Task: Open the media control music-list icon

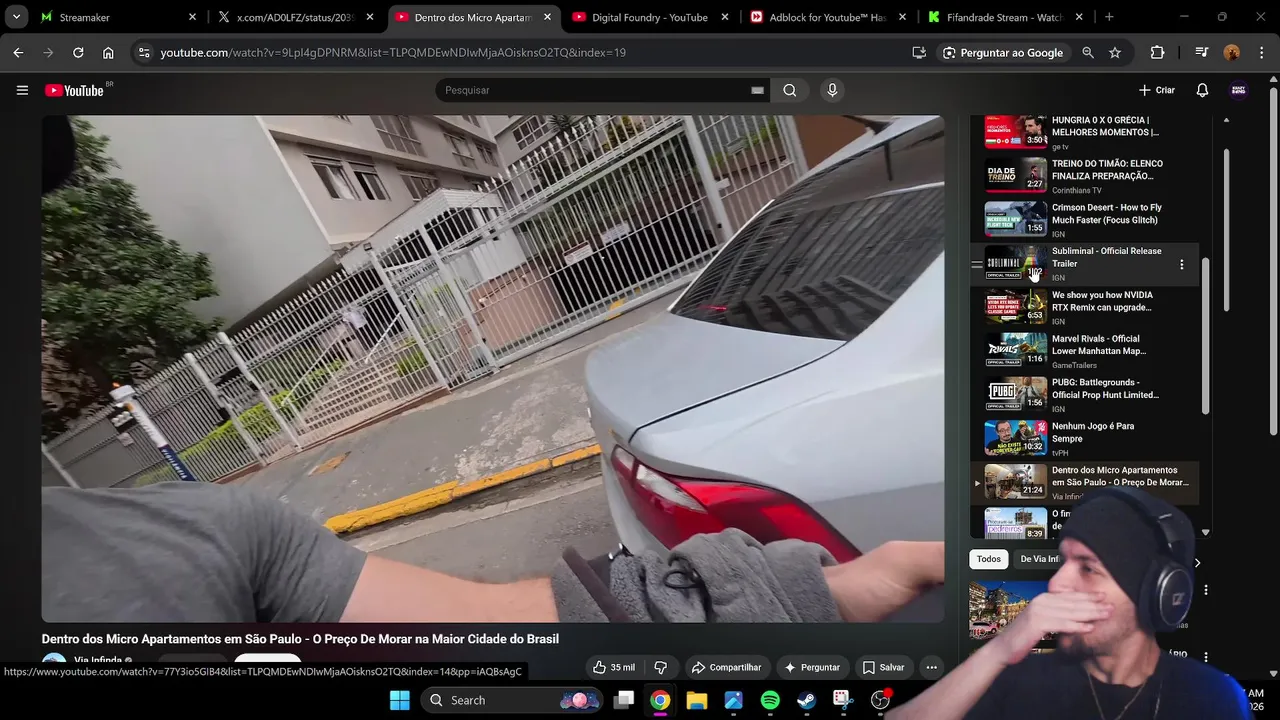Action: tap(1202, 52)
